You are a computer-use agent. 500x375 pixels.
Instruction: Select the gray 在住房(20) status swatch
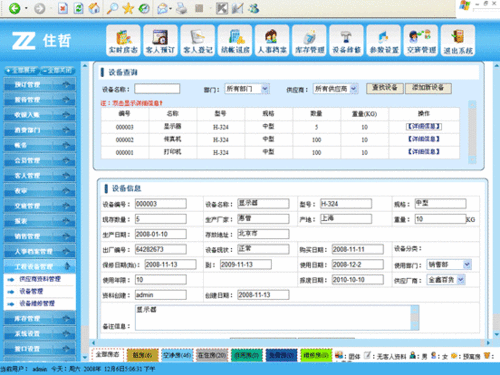pos(212,355)
